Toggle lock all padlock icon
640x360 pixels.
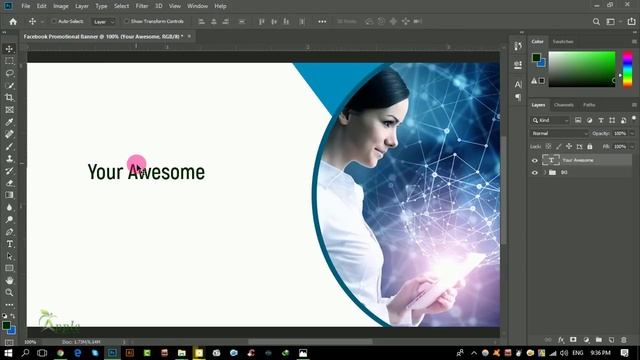click(x=590, y=146)
